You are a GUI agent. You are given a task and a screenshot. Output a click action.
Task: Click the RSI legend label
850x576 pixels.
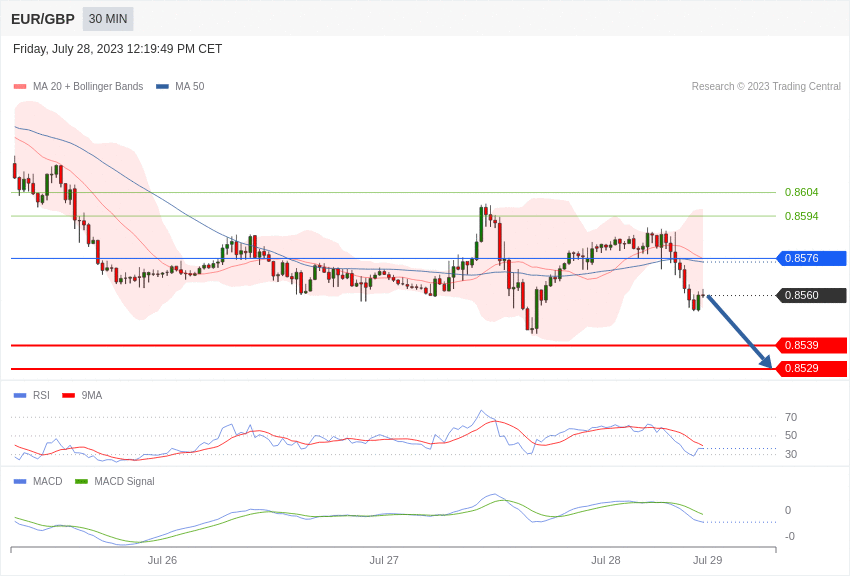pos(41,396)
